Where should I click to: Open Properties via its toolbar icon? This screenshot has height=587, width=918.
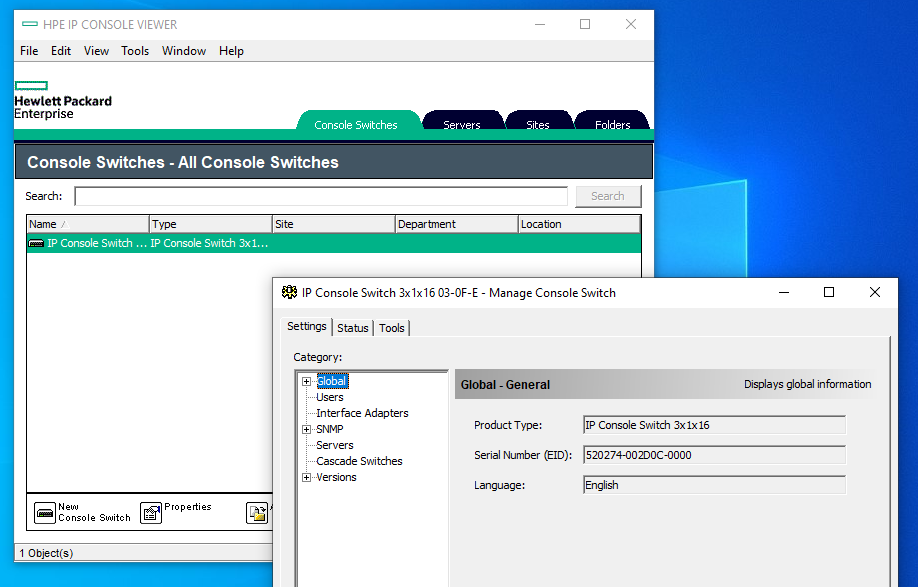click(151, 513)
